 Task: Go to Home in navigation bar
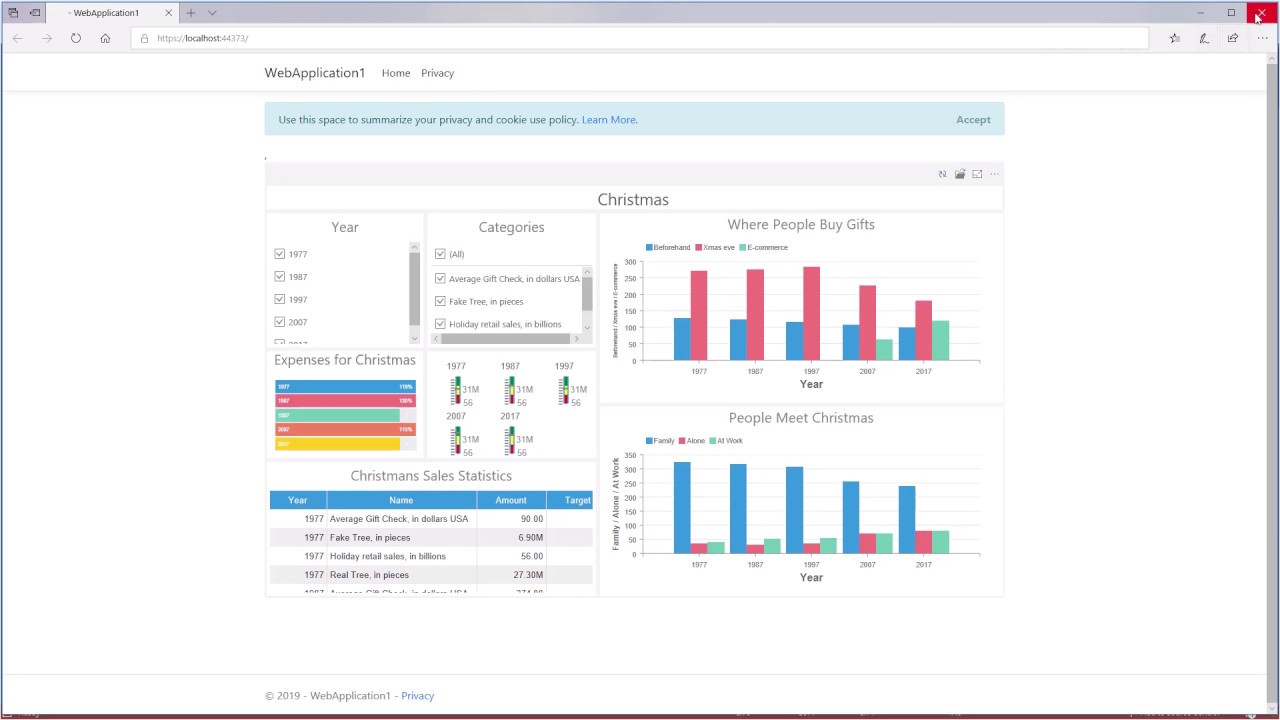396,73
